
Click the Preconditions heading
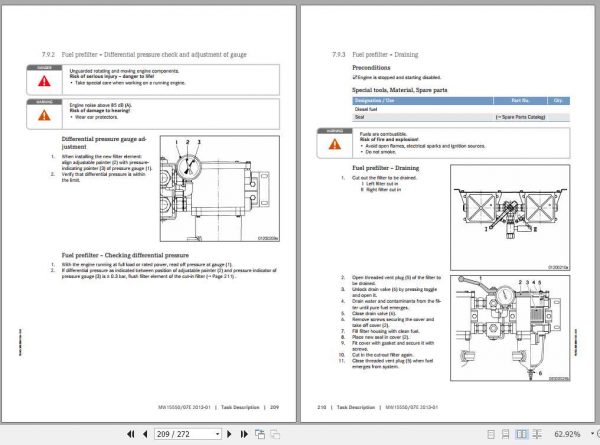[x=371, y=67]
